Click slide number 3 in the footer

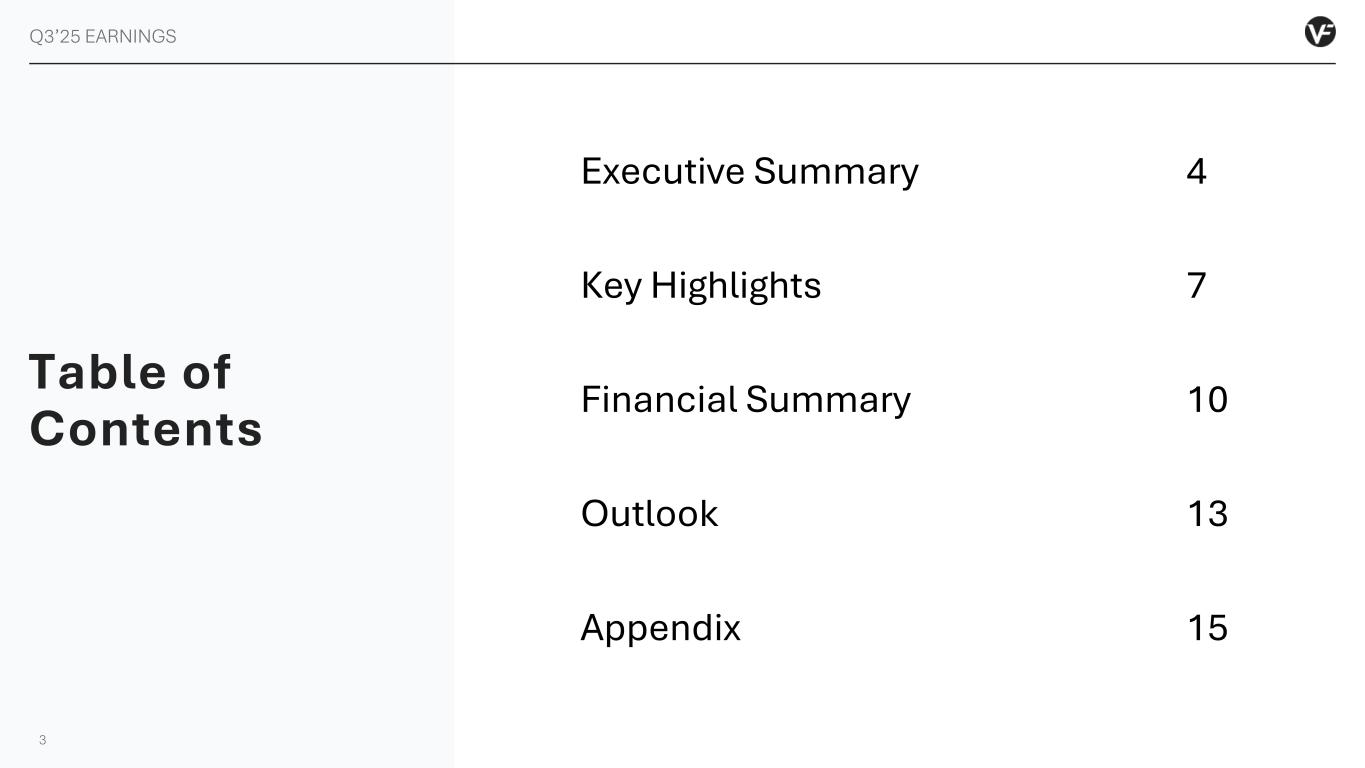[42, 740]
